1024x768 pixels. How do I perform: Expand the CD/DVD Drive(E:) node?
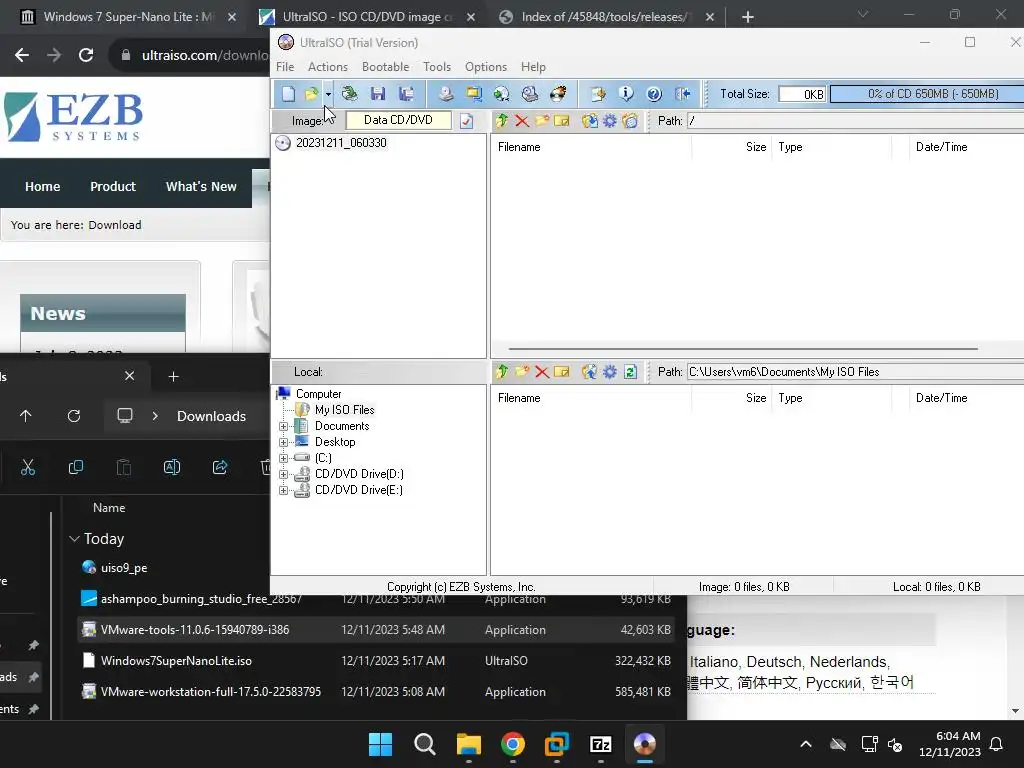pos(283,490)
